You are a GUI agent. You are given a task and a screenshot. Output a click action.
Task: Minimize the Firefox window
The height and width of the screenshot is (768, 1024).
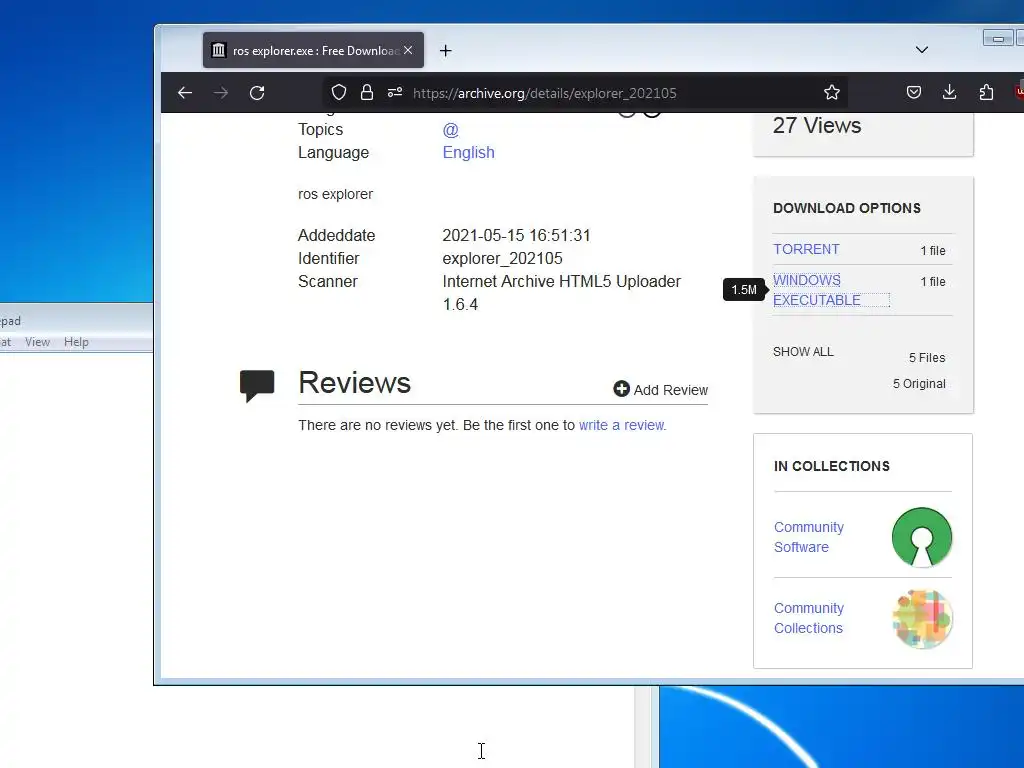997,39
